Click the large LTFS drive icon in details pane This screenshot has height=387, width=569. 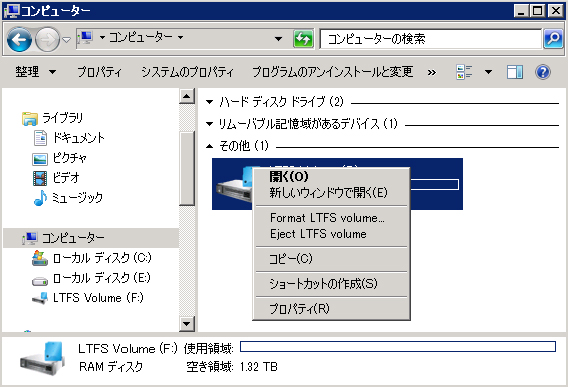[42, 359]
